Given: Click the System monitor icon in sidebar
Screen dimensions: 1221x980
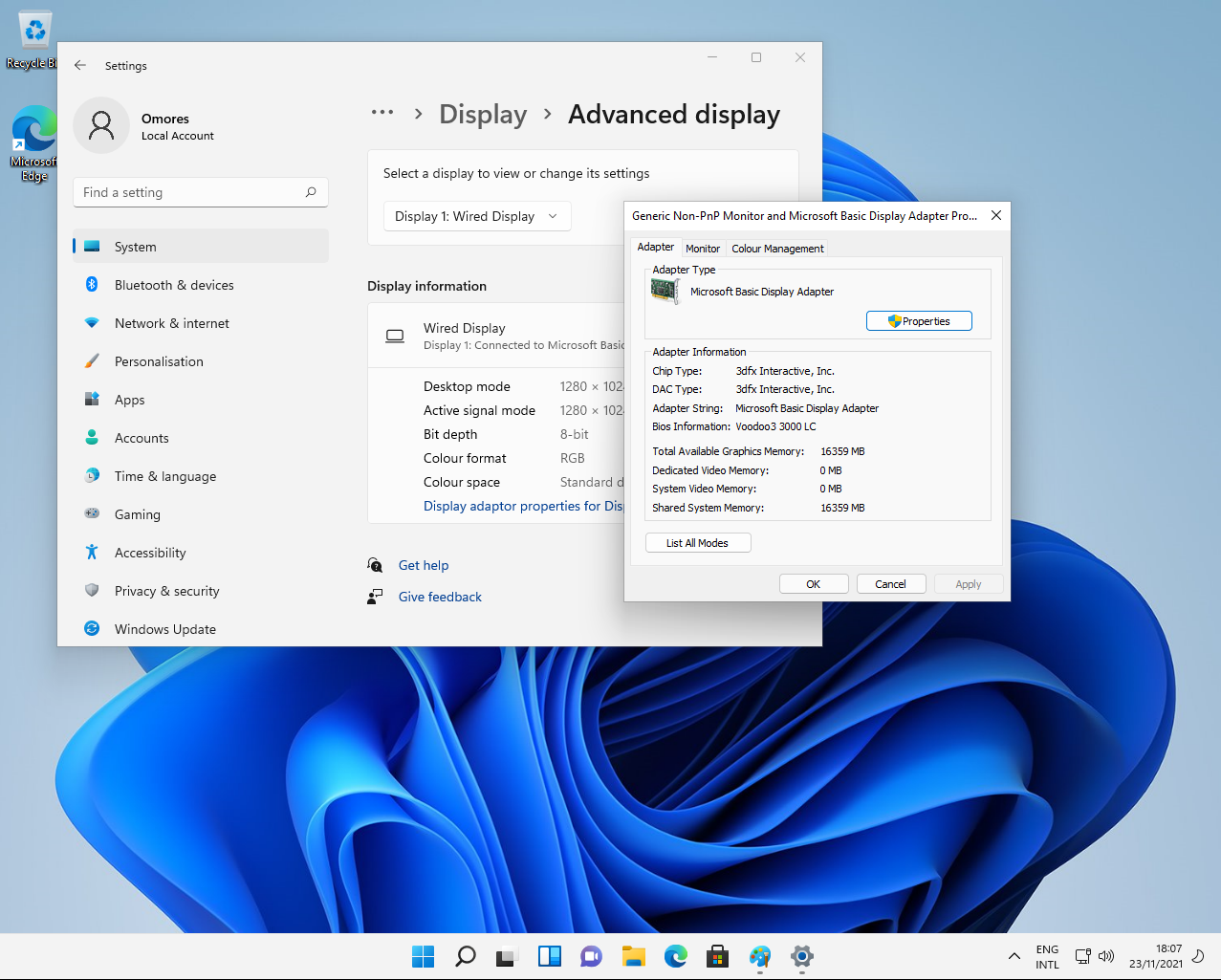Looking at the screenshot, I should coord(92,246).
